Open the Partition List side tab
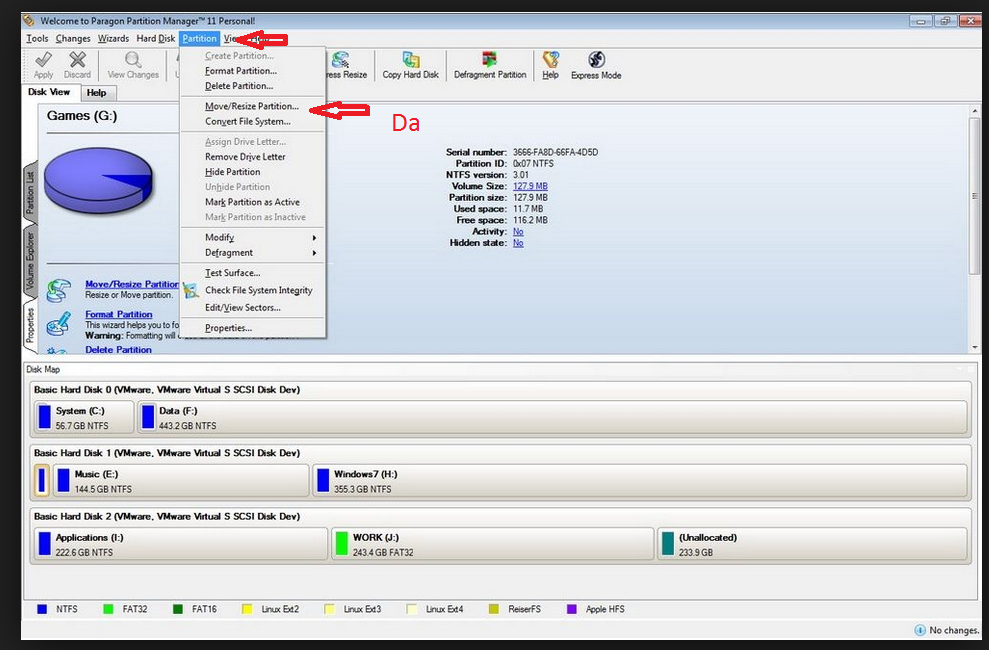 [30, 192]
